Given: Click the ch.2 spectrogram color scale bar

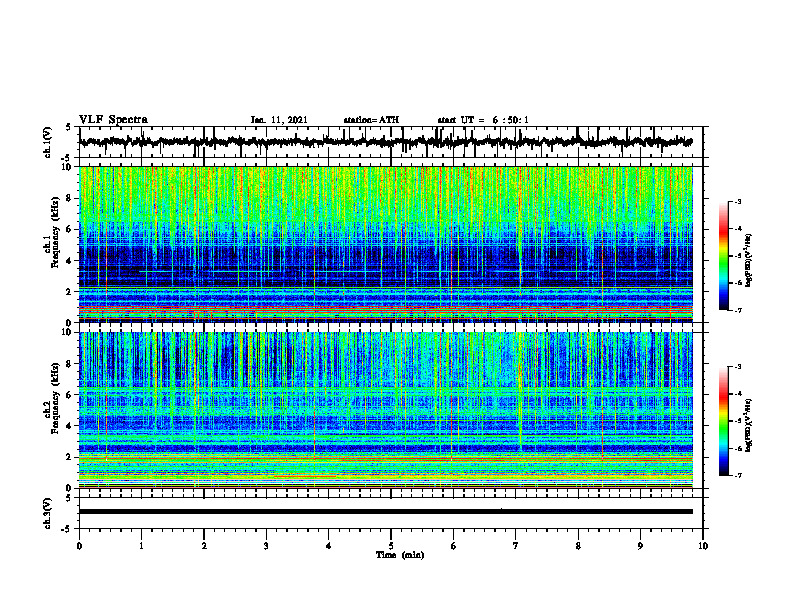Looking at the screenshot, I should pyautogui.click(x=723, y=421).
